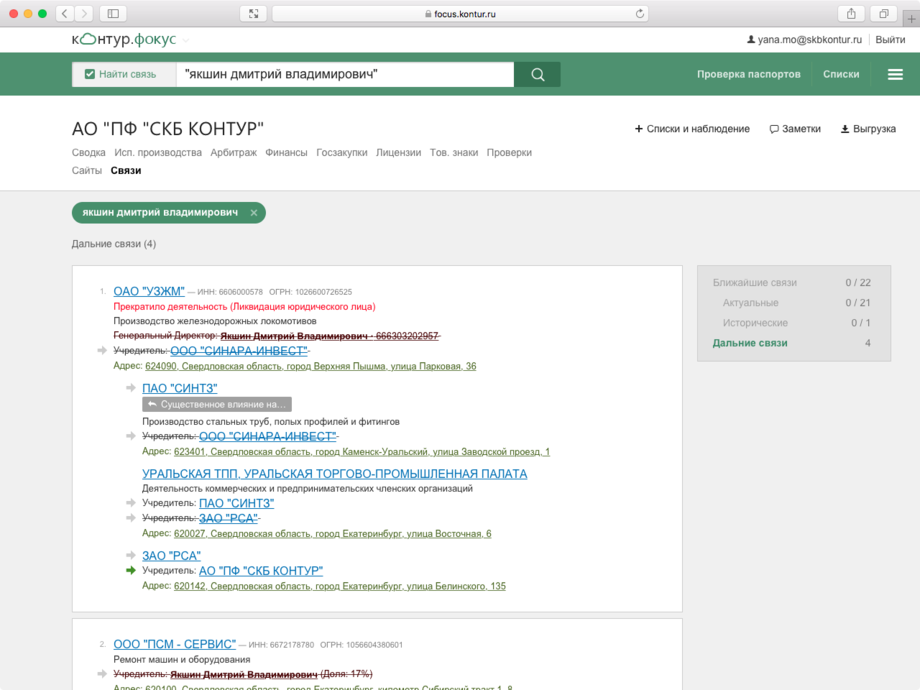Open ОАО "УЗЖМ" company link
The height and width of the screenshot is (690, 920).
coord(149,291)
